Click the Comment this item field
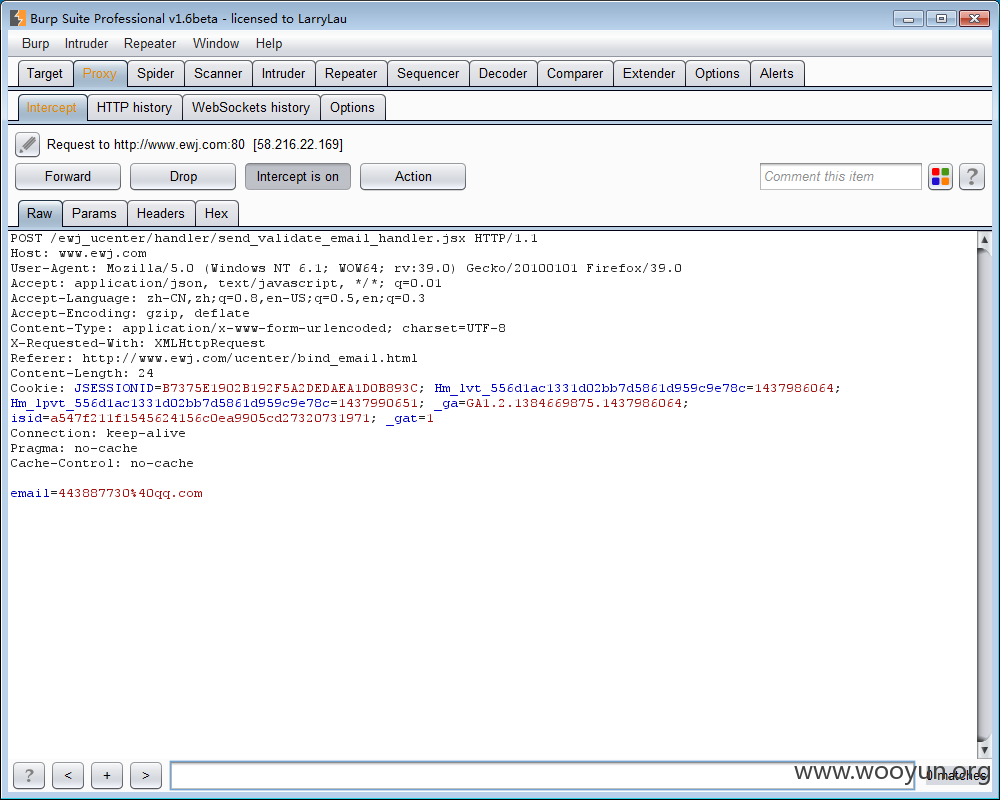 tap(841, 177)
